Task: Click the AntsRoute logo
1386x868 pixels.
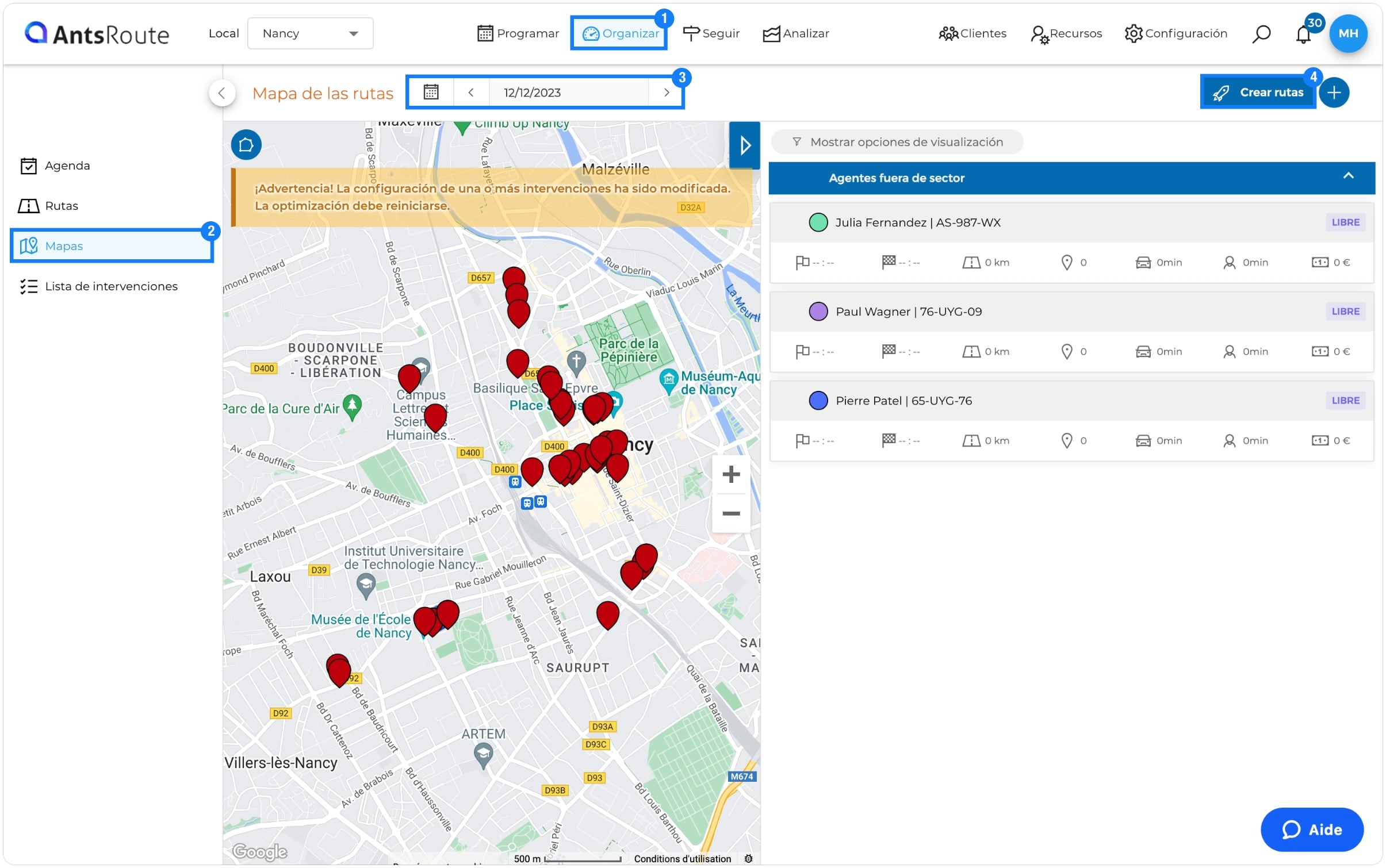Action: coord(97,34)
